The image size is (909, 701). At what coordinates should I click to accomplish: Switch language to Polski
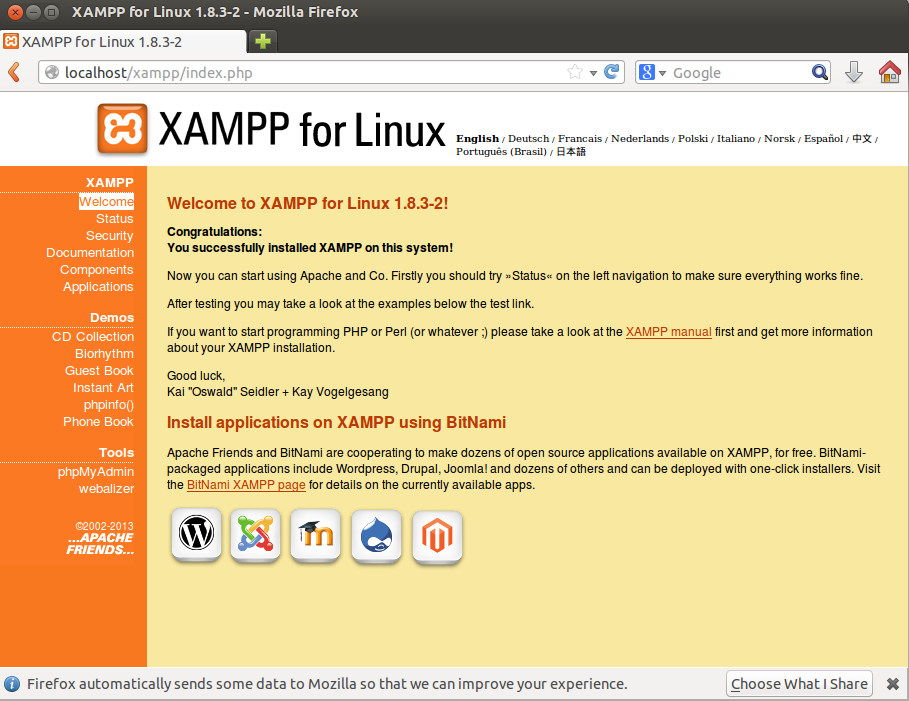pos(693,139)
